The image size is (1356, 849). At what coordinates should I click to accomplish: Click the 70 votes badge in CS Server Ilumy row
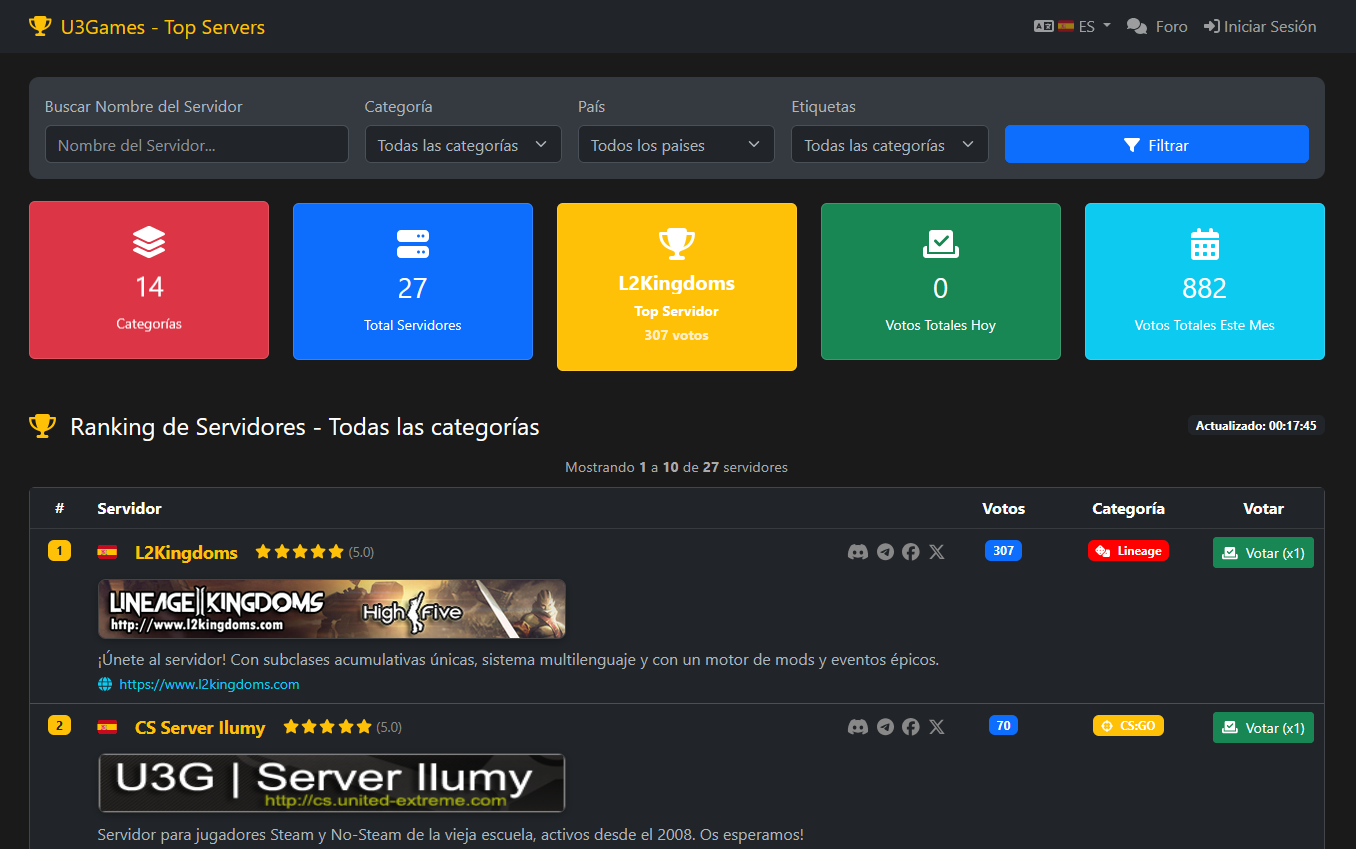point(1003,725)
